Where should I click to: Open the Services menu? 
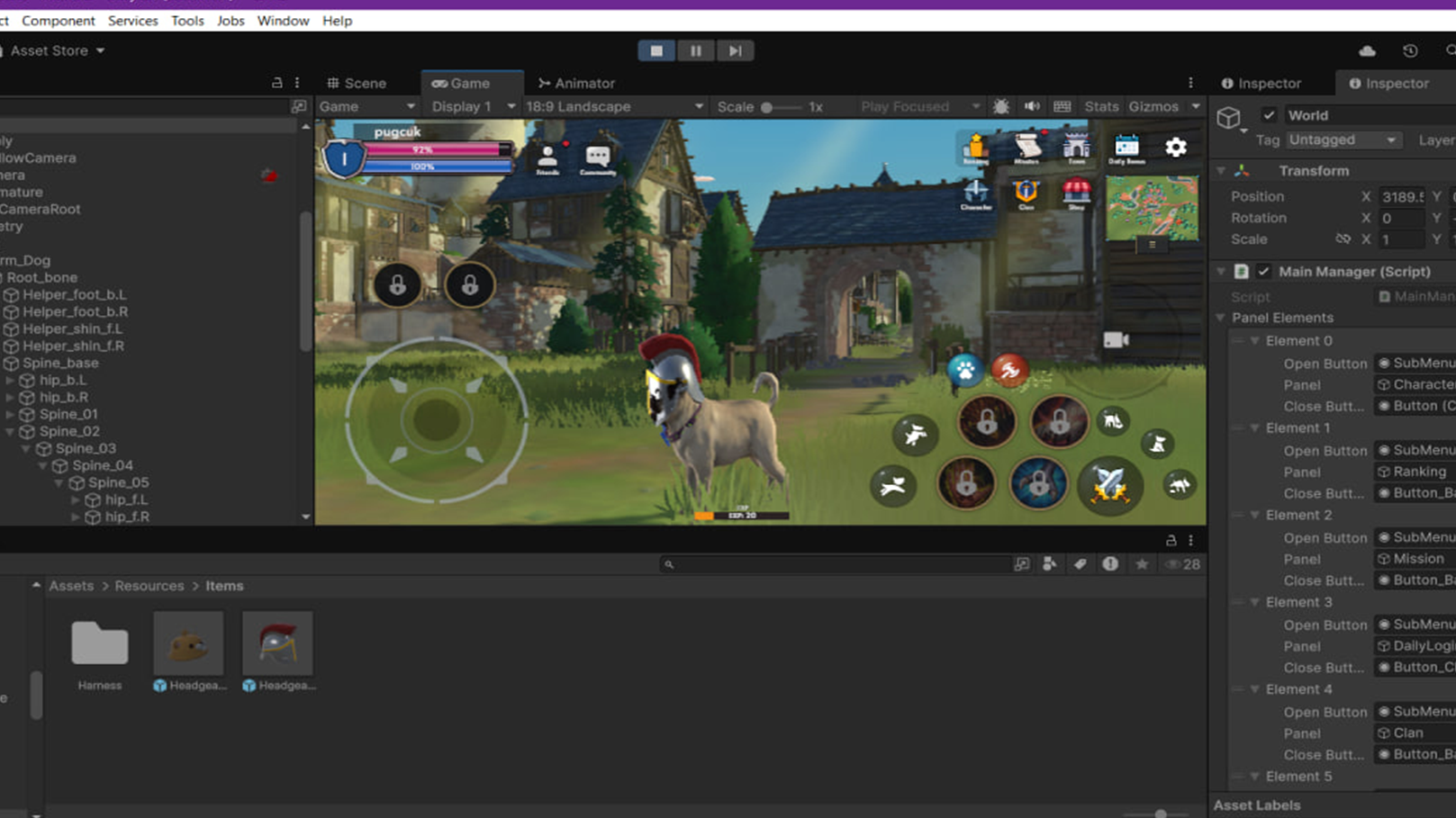pos(132,20)
